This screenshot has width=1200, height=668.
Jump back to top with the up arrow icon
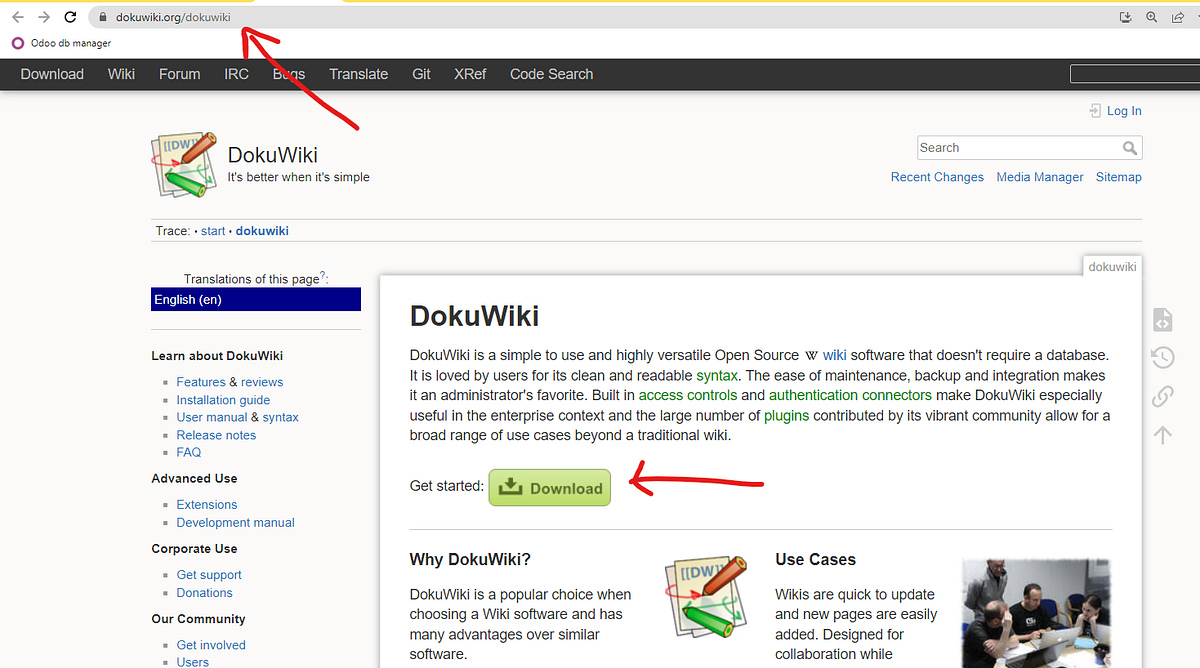pyautogui.click(x=1162, y=435)
